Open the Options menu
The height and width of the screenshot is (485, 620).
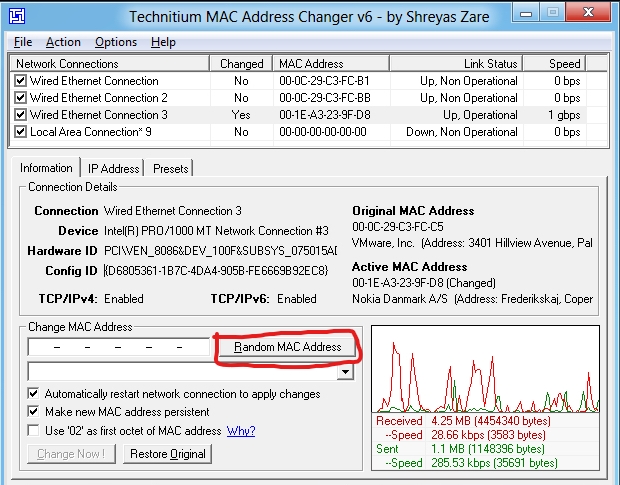point(116,42)
